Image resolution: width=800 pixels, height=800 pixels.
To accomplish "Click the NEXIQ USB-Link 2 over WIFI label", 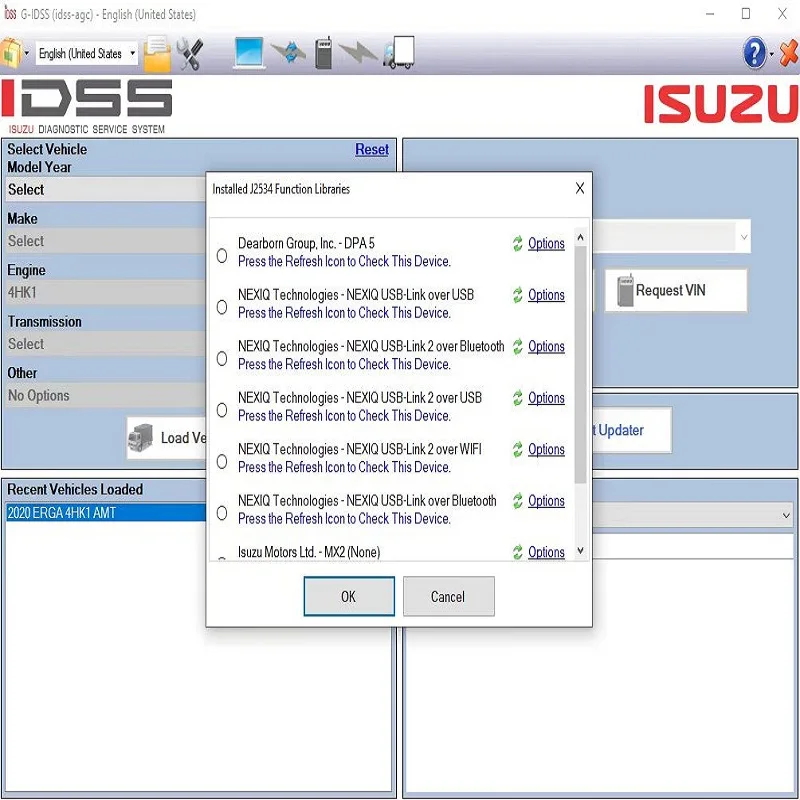I will (360, 449).
